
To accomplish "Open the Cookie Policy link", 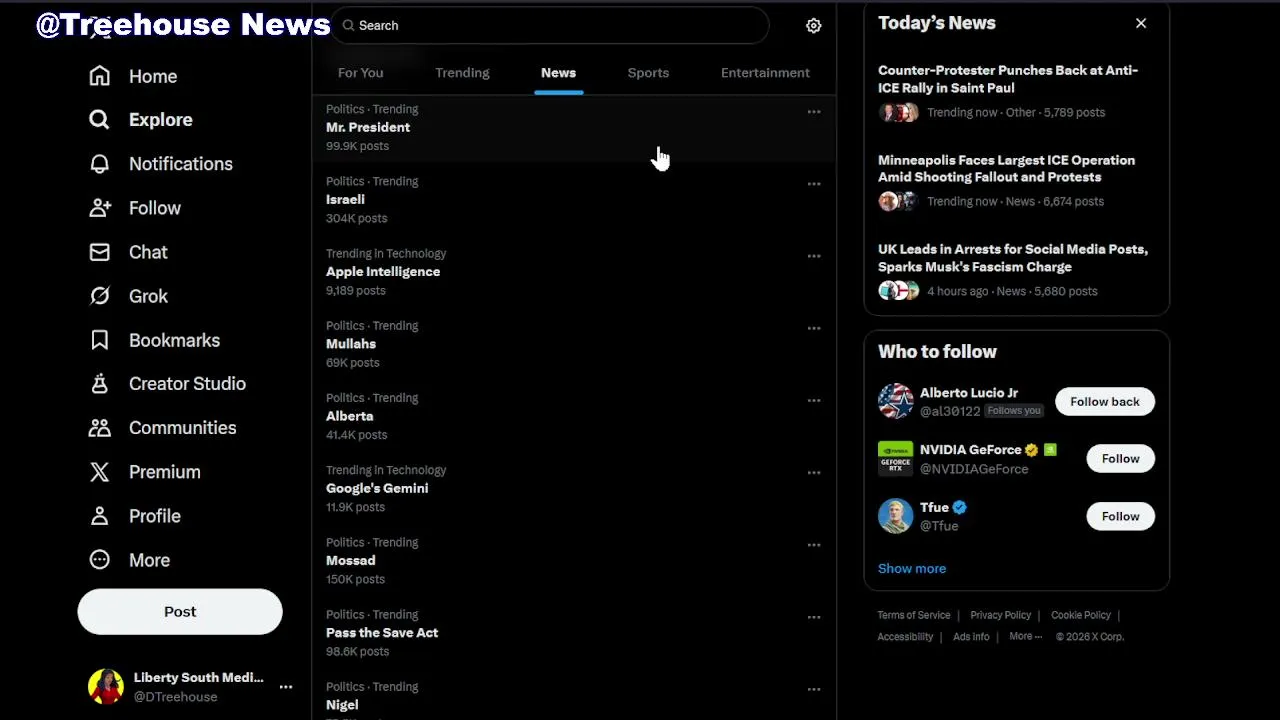I will pyautogui.click(x=1081, y=616).
